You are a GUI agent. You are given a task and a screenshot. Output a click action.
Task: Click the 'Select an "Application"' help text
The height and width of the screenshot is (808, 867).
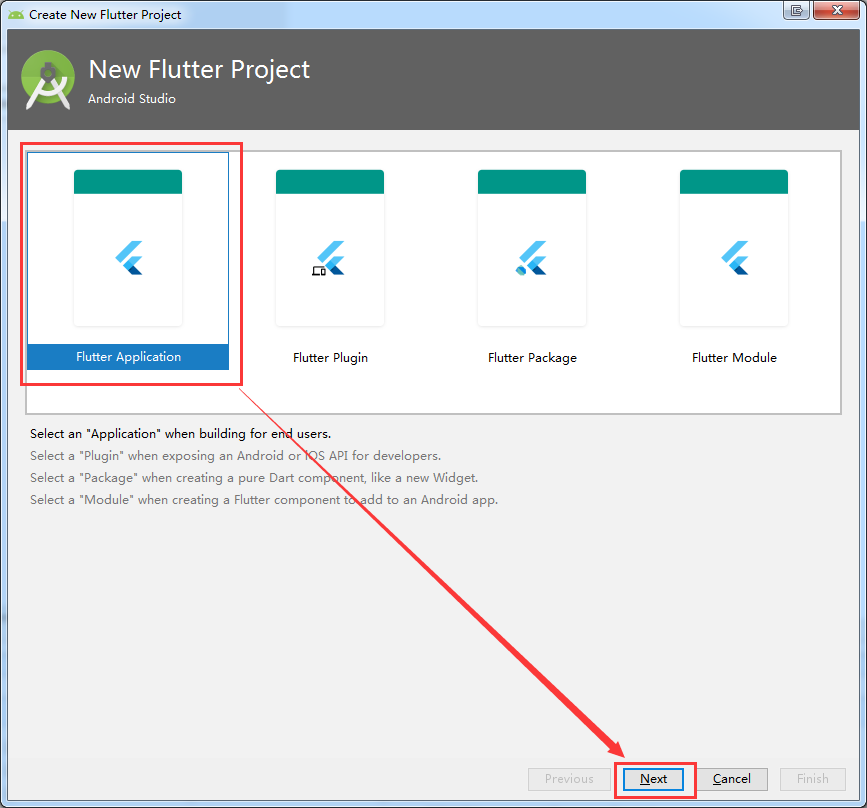180,434
